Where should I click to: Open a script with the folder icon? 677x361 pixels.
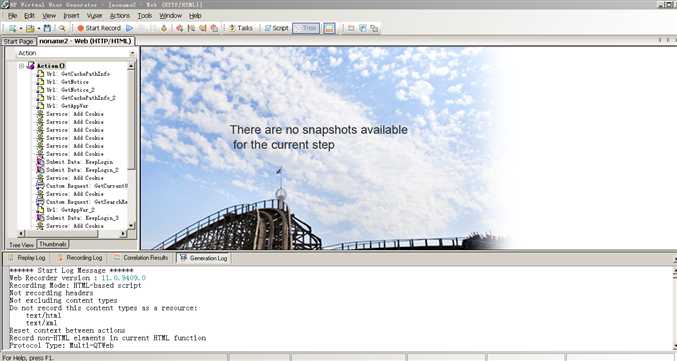point(30,28)
